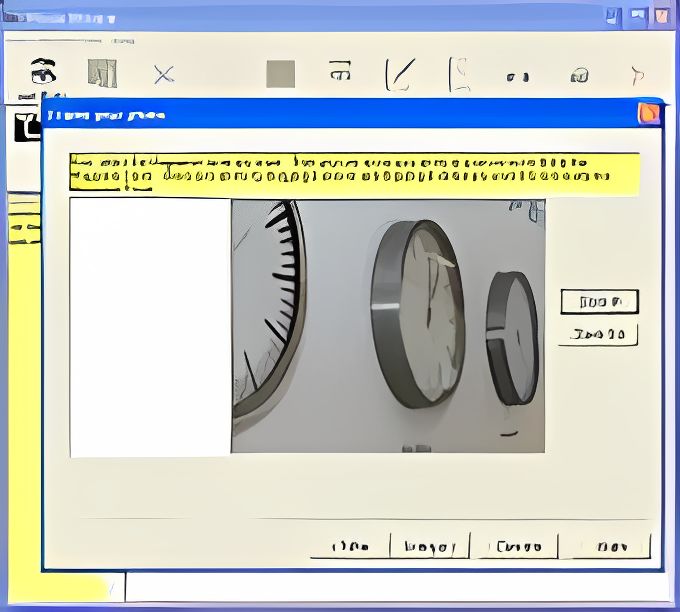Click the gray picture icon beside the eye icon

pos(102,73)
